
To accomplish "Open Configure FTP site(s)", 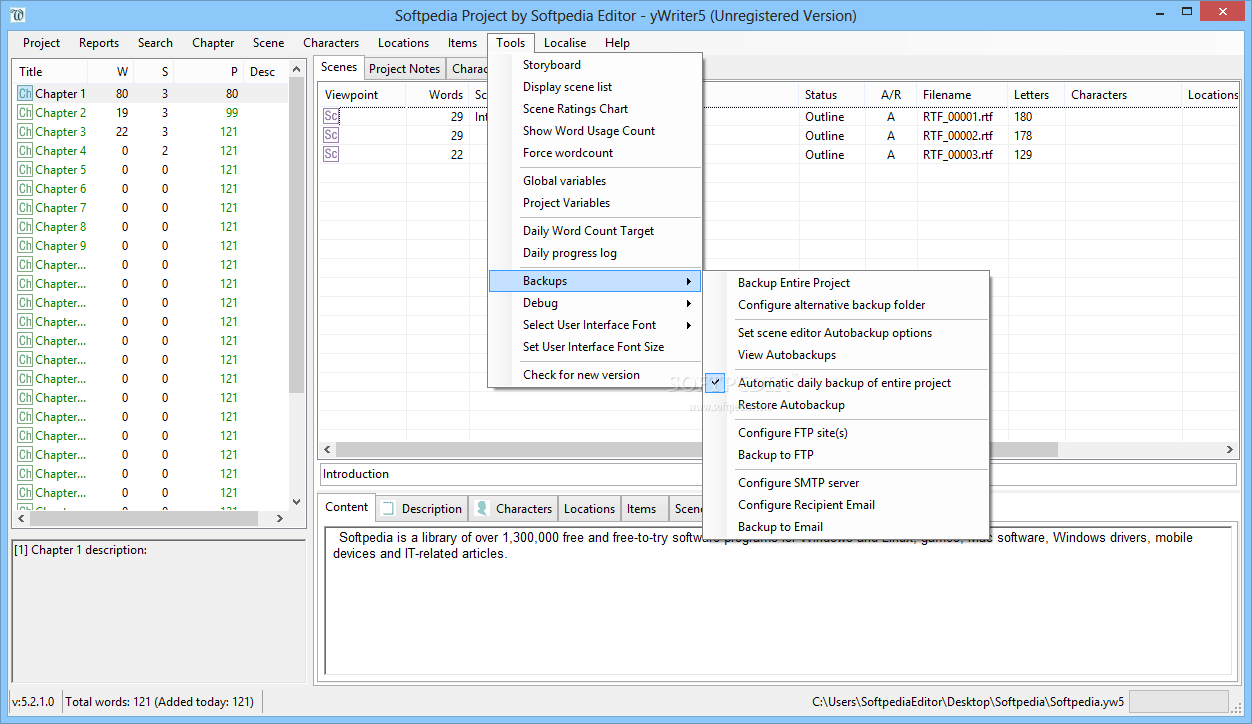I will point(846,433).
